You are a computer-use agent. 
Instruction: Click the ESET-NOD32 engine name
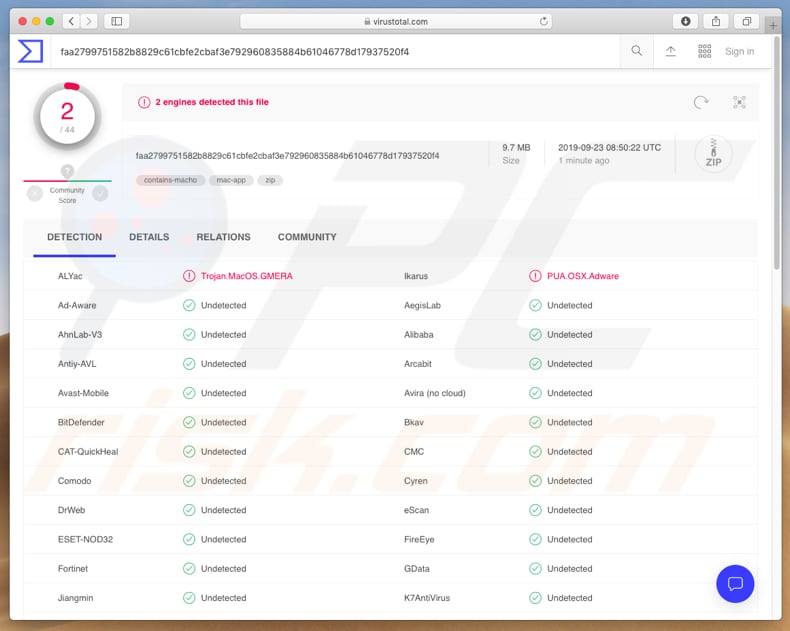pos(85,539)
